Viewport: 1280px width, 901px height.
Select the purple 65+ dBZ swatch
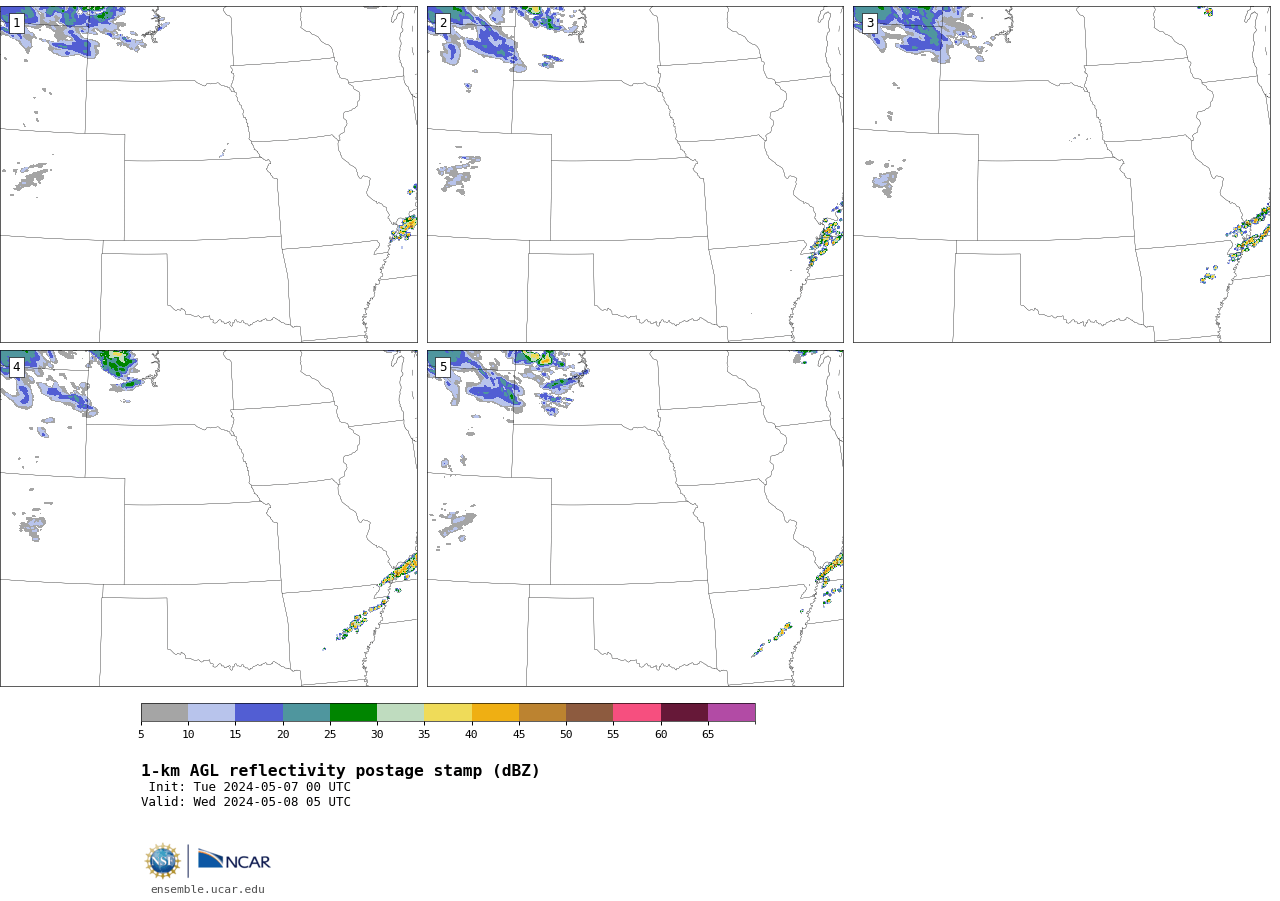point(731,712)
